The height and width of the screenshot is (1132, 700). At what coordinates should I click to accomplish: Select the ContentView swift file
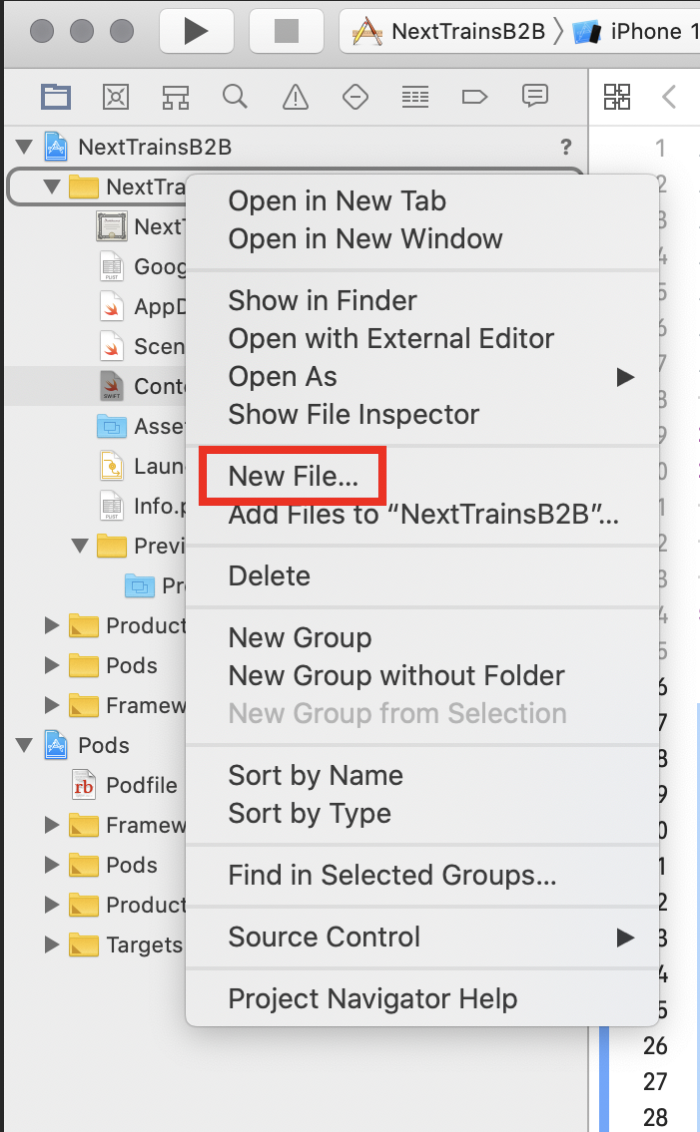coord(143,386)
